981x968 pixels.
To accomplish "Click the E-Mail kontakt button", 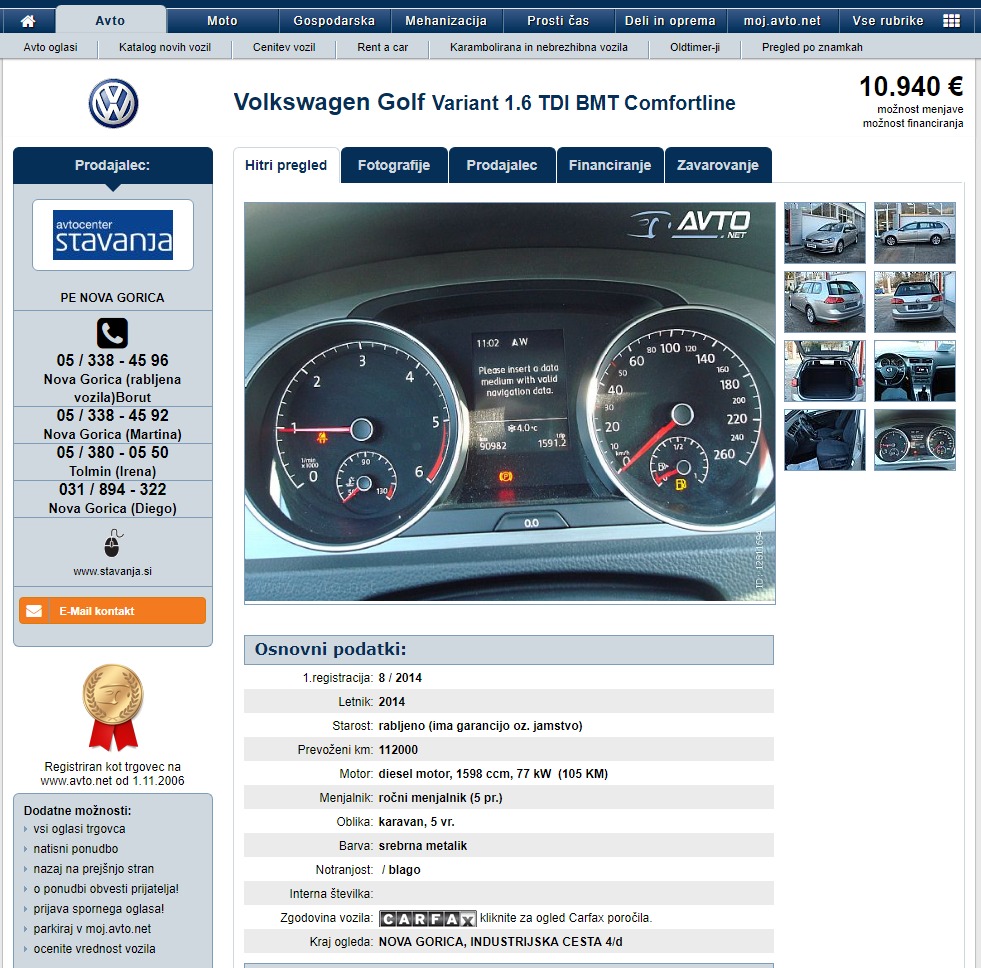I will point(113,611).
